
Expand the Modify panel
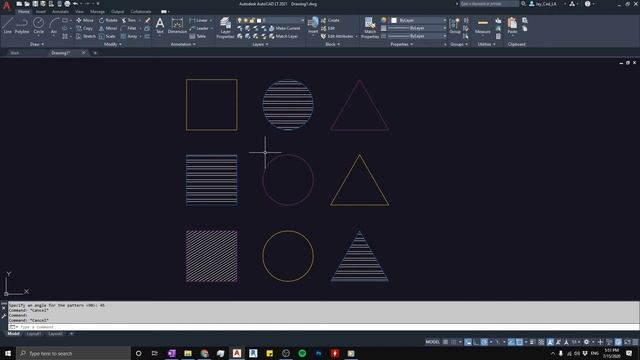click(113, 44)
